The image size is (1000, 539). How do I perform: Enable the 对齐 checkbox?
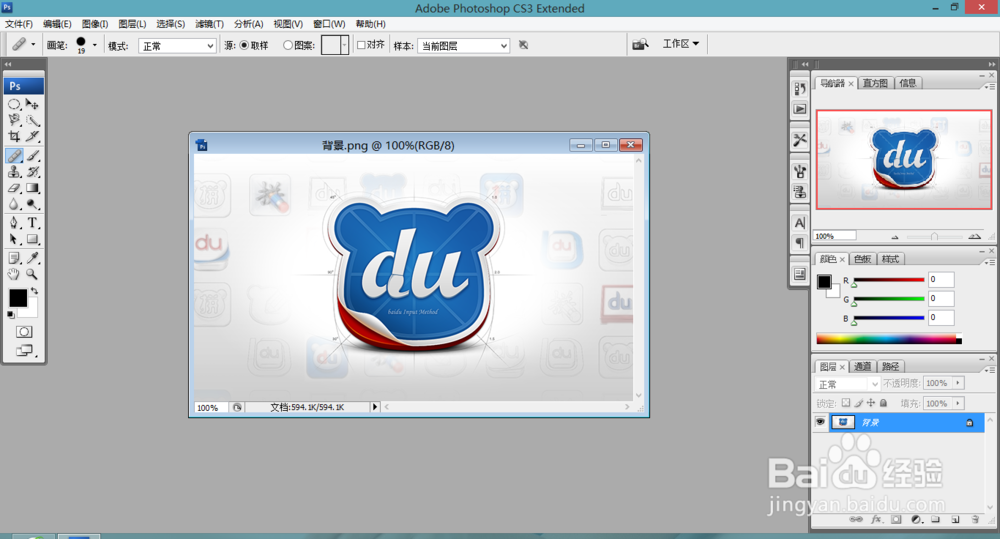tap(361, 45)
